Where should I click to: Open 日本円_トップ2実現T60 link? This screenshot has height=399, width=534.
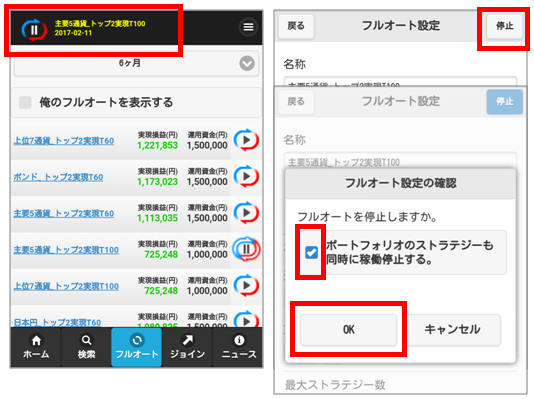click(57, 322)
